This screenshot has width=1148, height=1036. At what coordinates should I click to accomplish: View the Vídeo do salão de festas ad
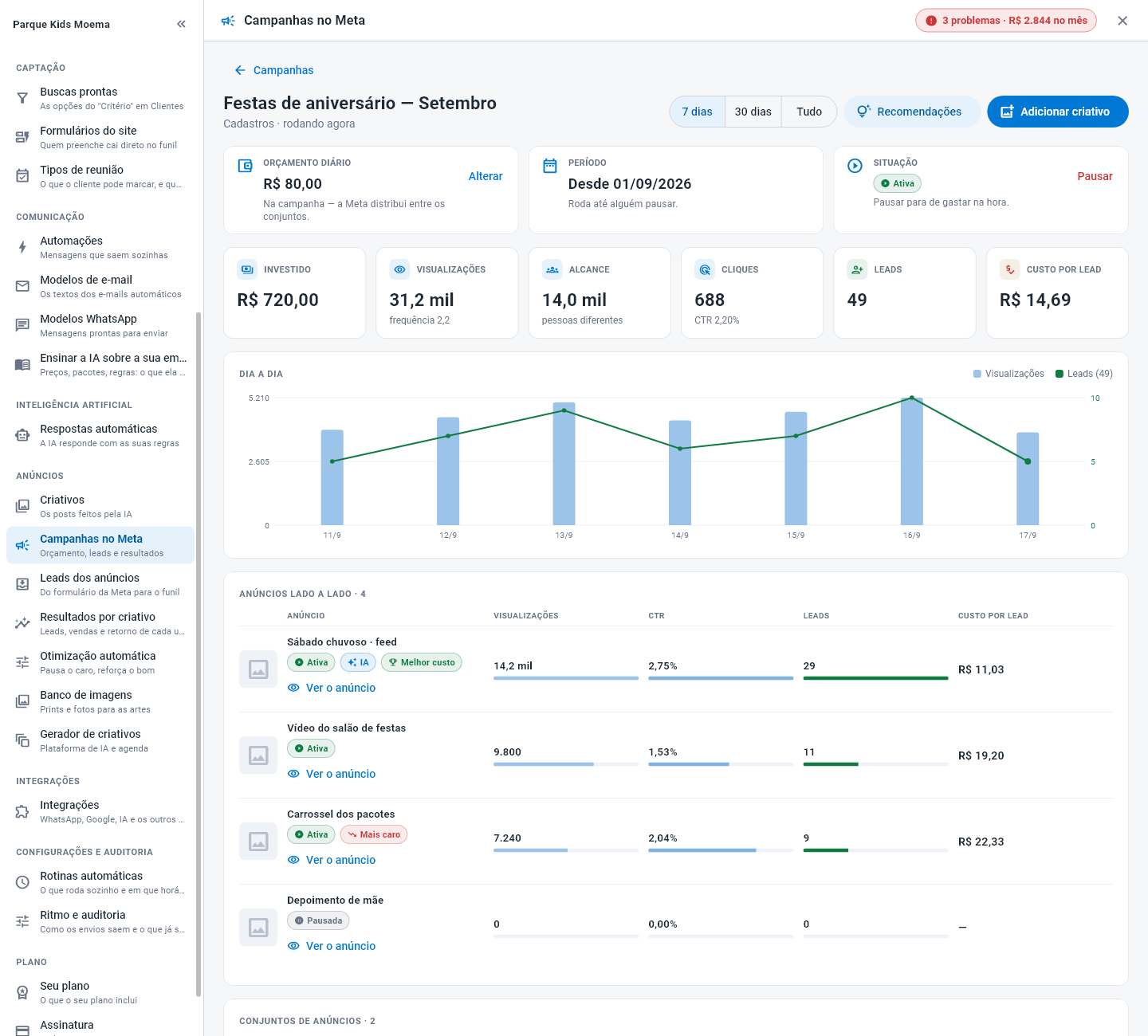click(332, 774)
